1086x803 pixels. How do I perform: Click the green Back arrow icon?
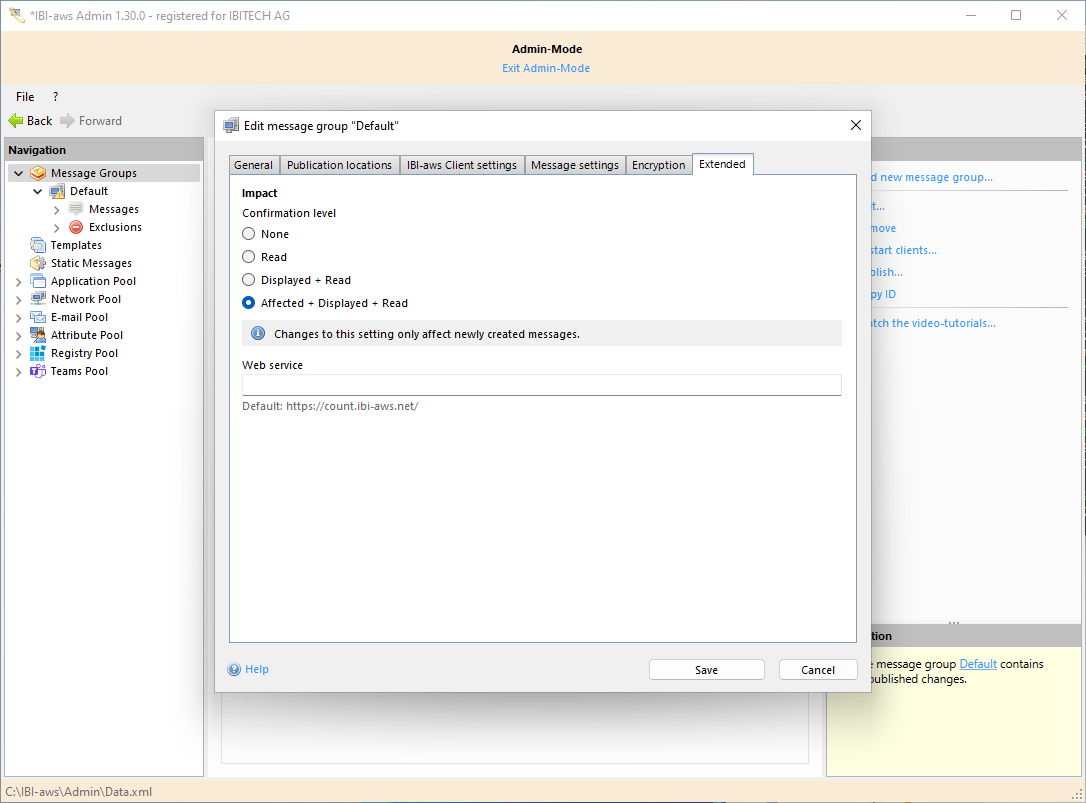[16, 121]
